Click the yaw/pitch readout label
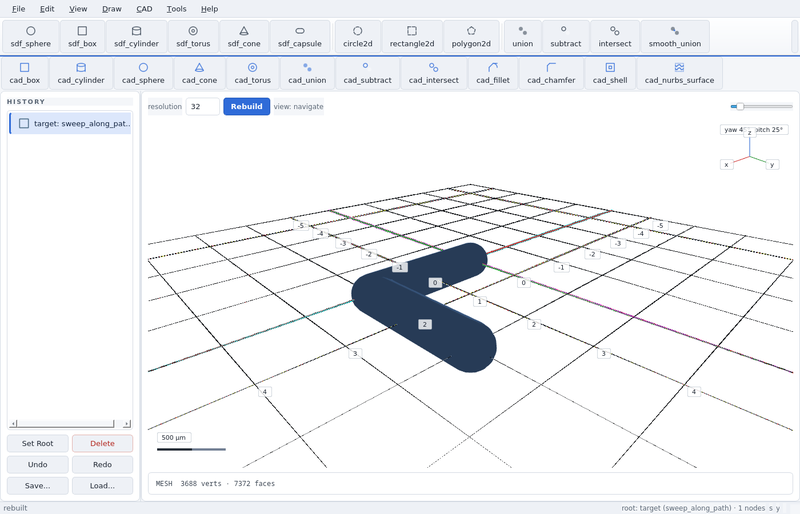800x514 pixels. [x=754, y=130]
